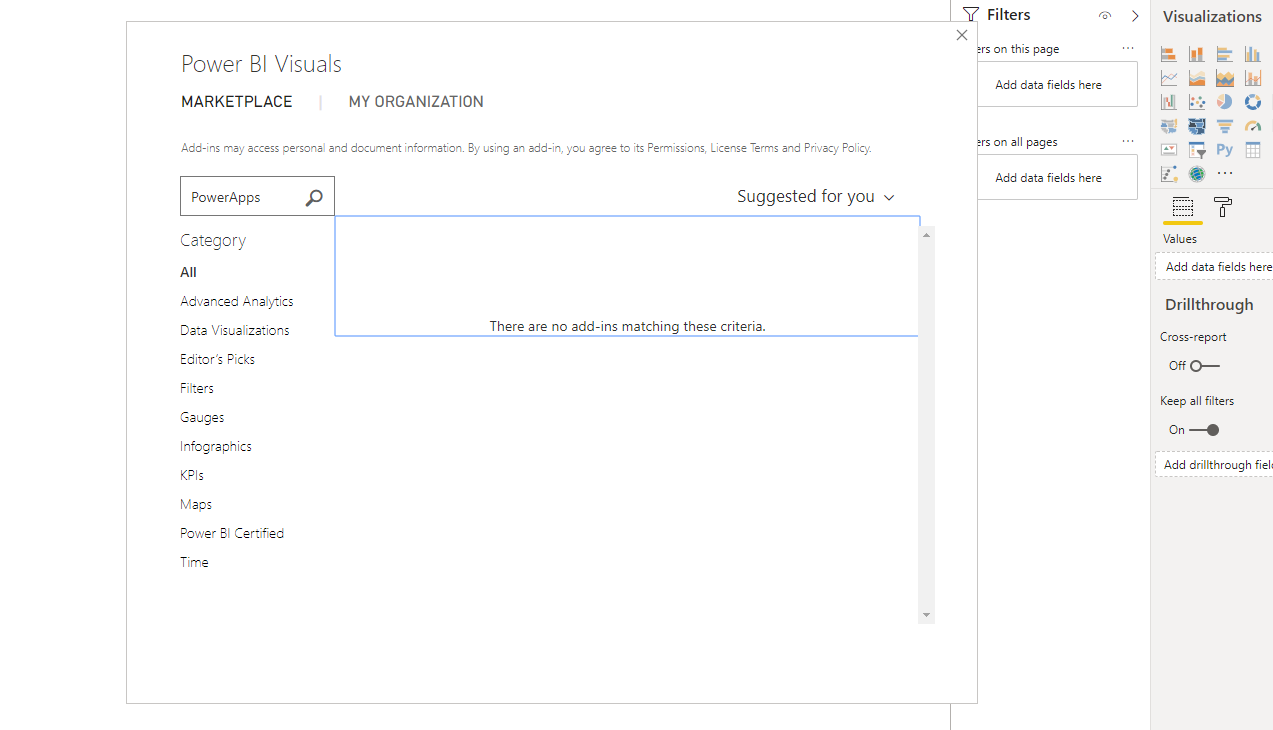
Task: Select the KPI visual icon
Action: tap(1169, 150)
